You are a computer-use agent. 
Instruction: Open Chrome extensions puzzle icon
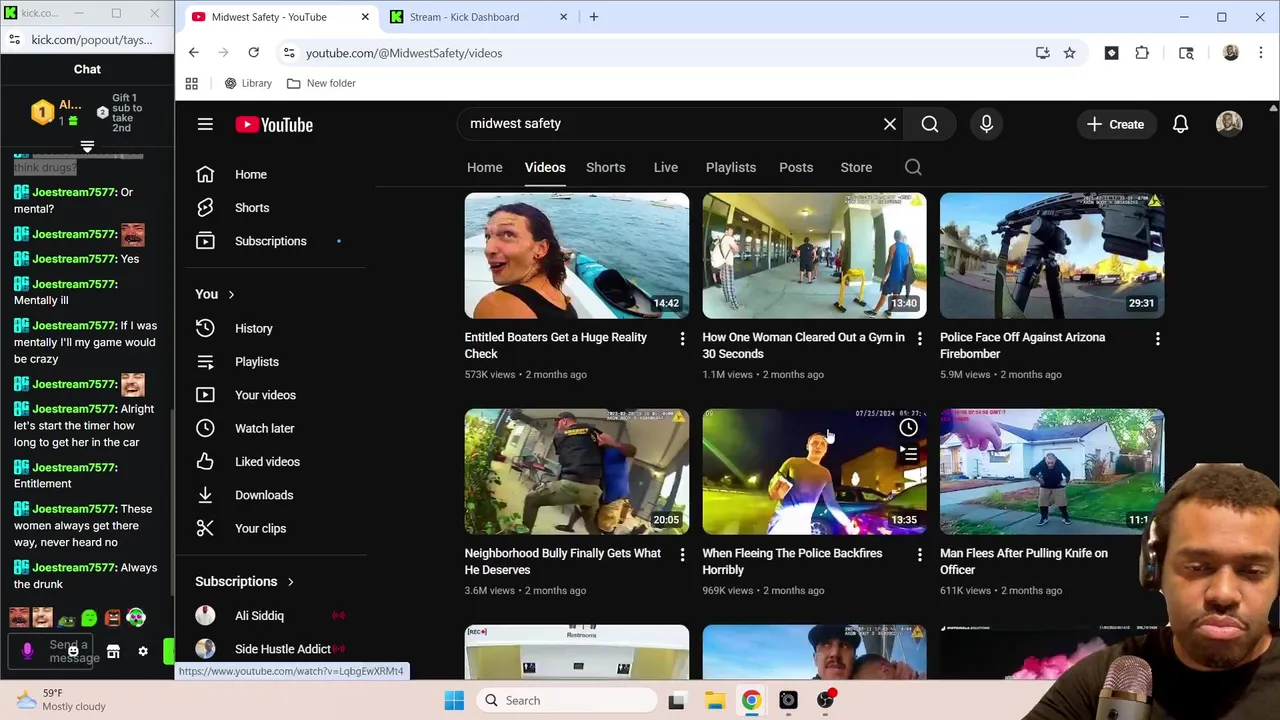pos(1142,53)
